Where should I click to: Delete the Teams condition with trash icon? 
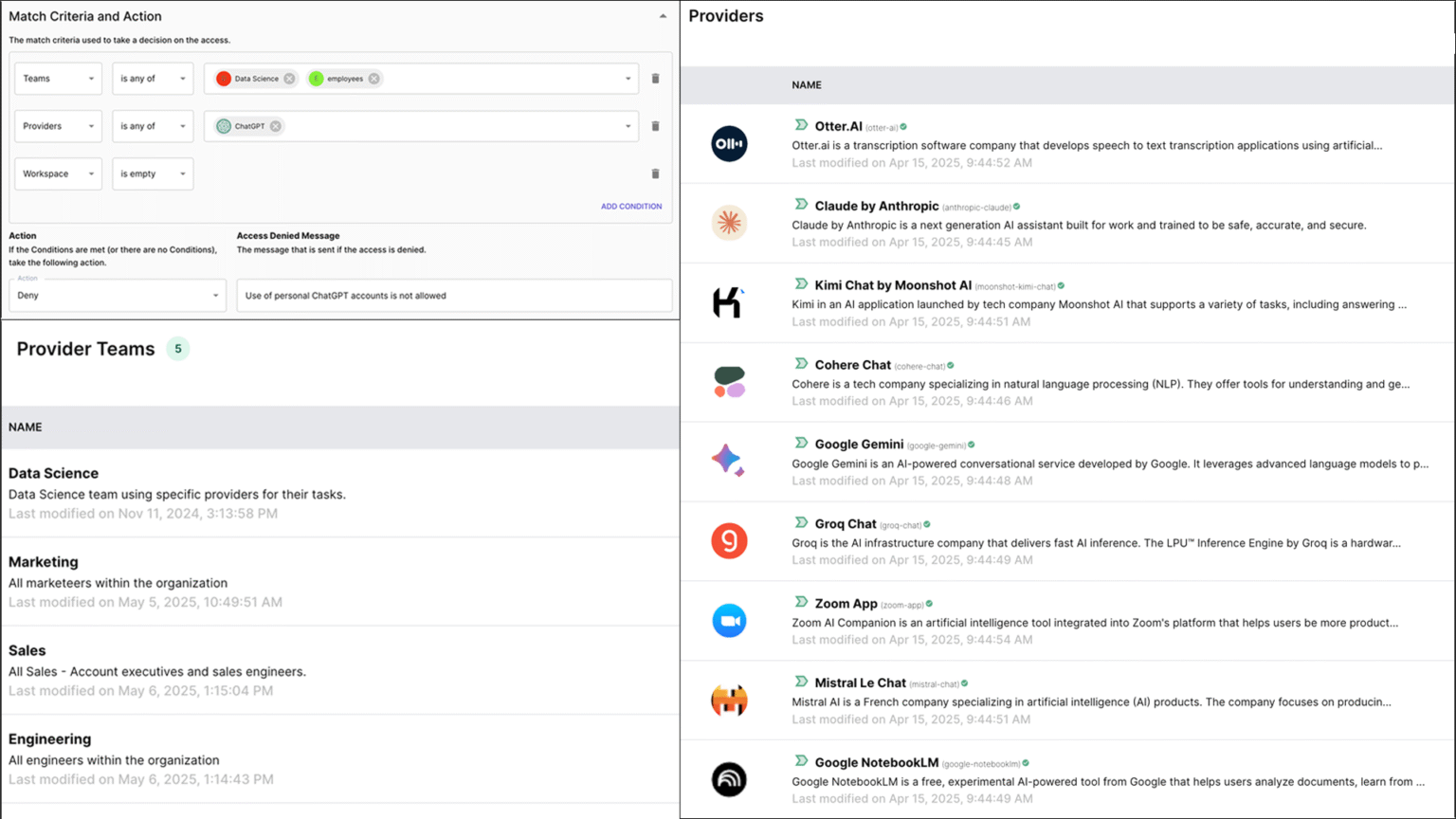pyautogui.click(x=655, y=79)
